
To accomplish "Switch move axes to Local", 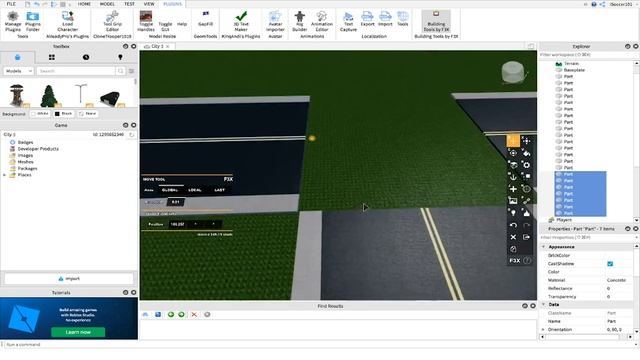I will pyautogui.click(x=195, y=190).
